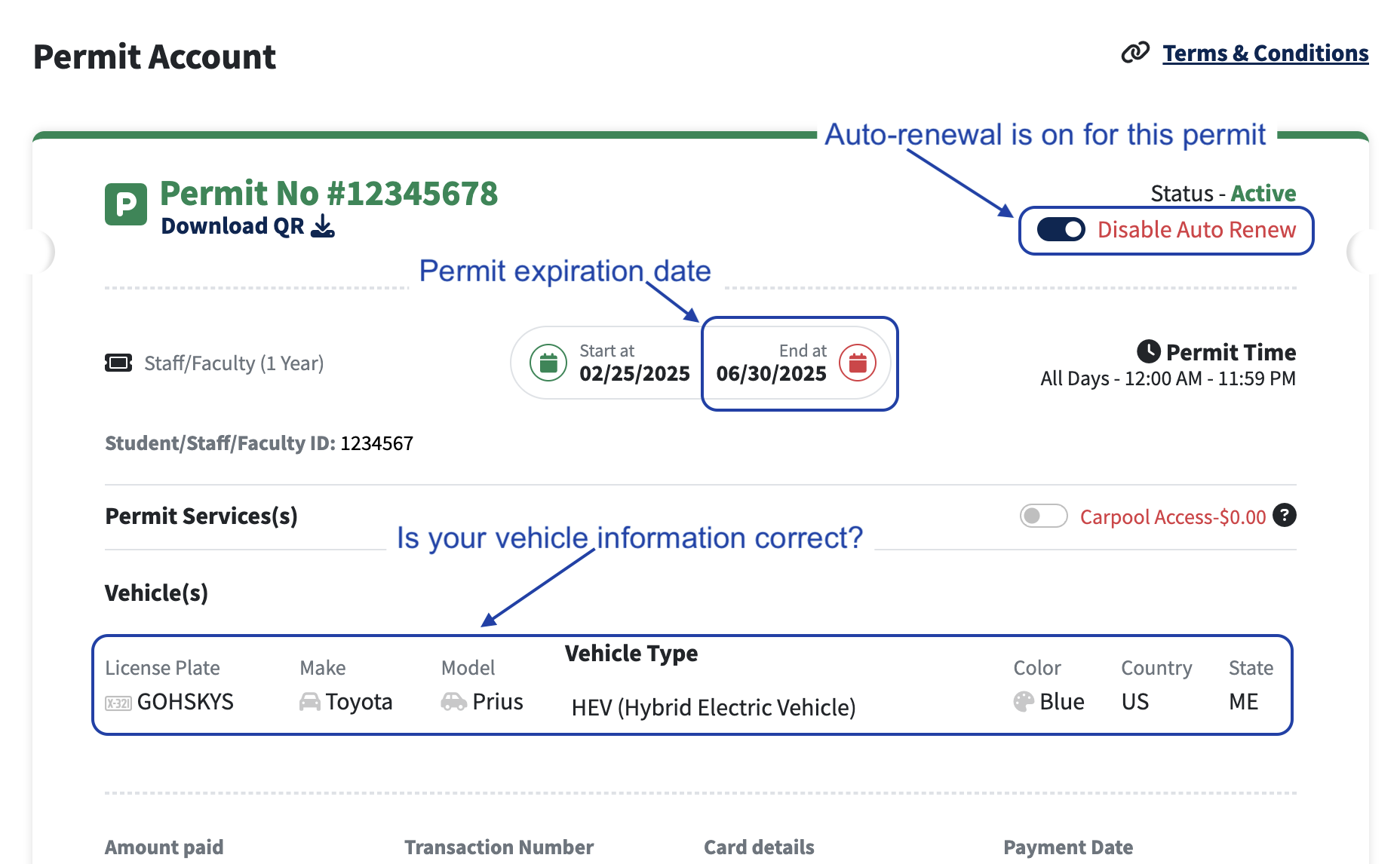
Task: Click the Carpool Access help question mark
Action: coord(1284,516)
